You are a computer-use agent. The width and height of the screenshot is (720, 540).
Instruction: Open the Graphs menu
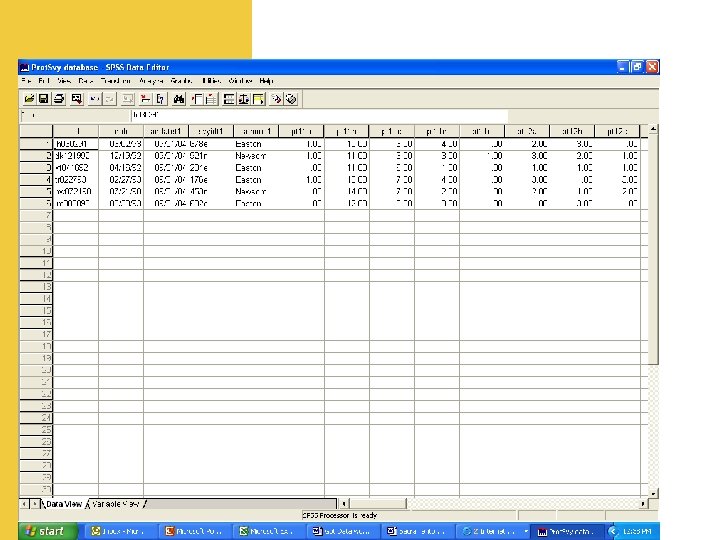(181, 81)
